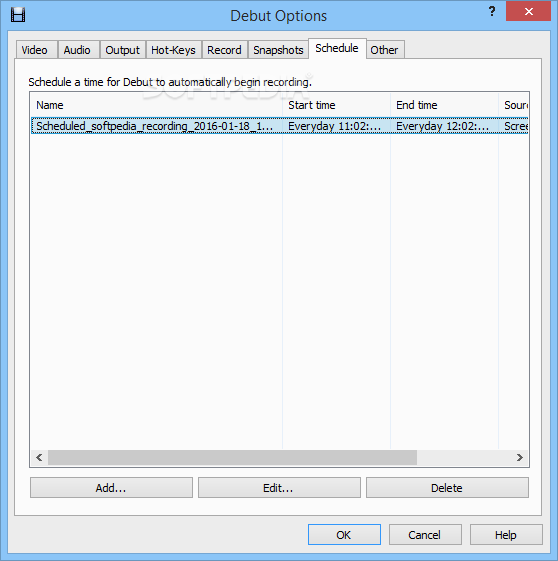Viewport: 558px width, 561px height.
Task: Click the Start time column header
Action: (336, 105)
